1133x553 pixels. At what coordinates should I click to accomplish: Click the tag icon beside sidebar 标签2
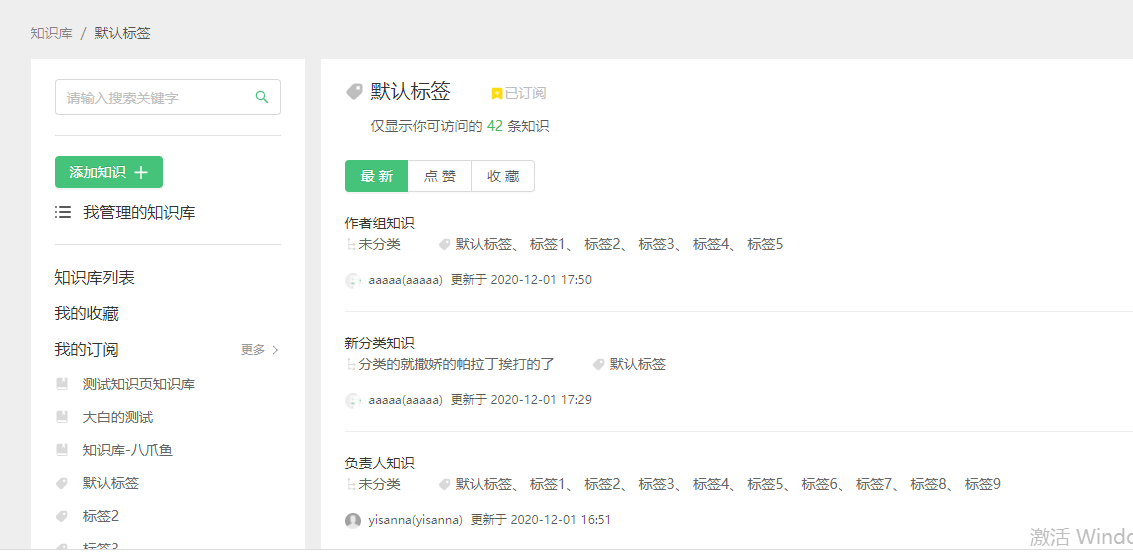62,516
